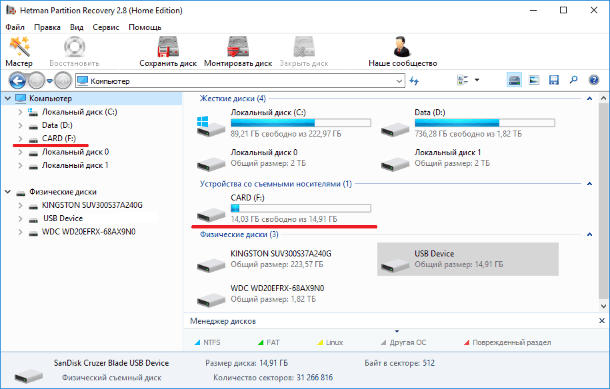This screenshot has width=610, height=389.
Task: Expand USB Device tree node
Action: (20, 219)
